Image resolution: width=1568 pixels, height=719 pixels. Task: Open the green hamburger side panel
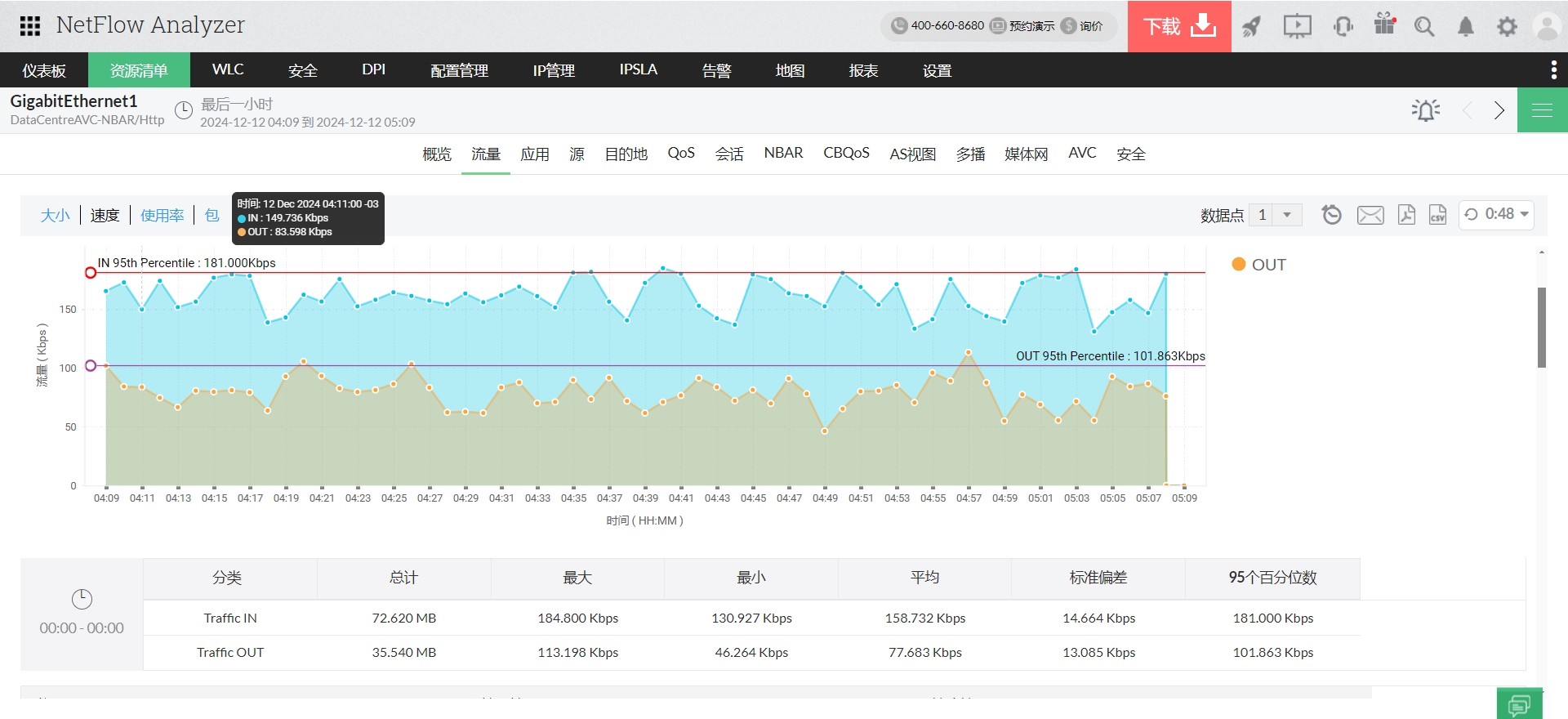click(1542, 110)
